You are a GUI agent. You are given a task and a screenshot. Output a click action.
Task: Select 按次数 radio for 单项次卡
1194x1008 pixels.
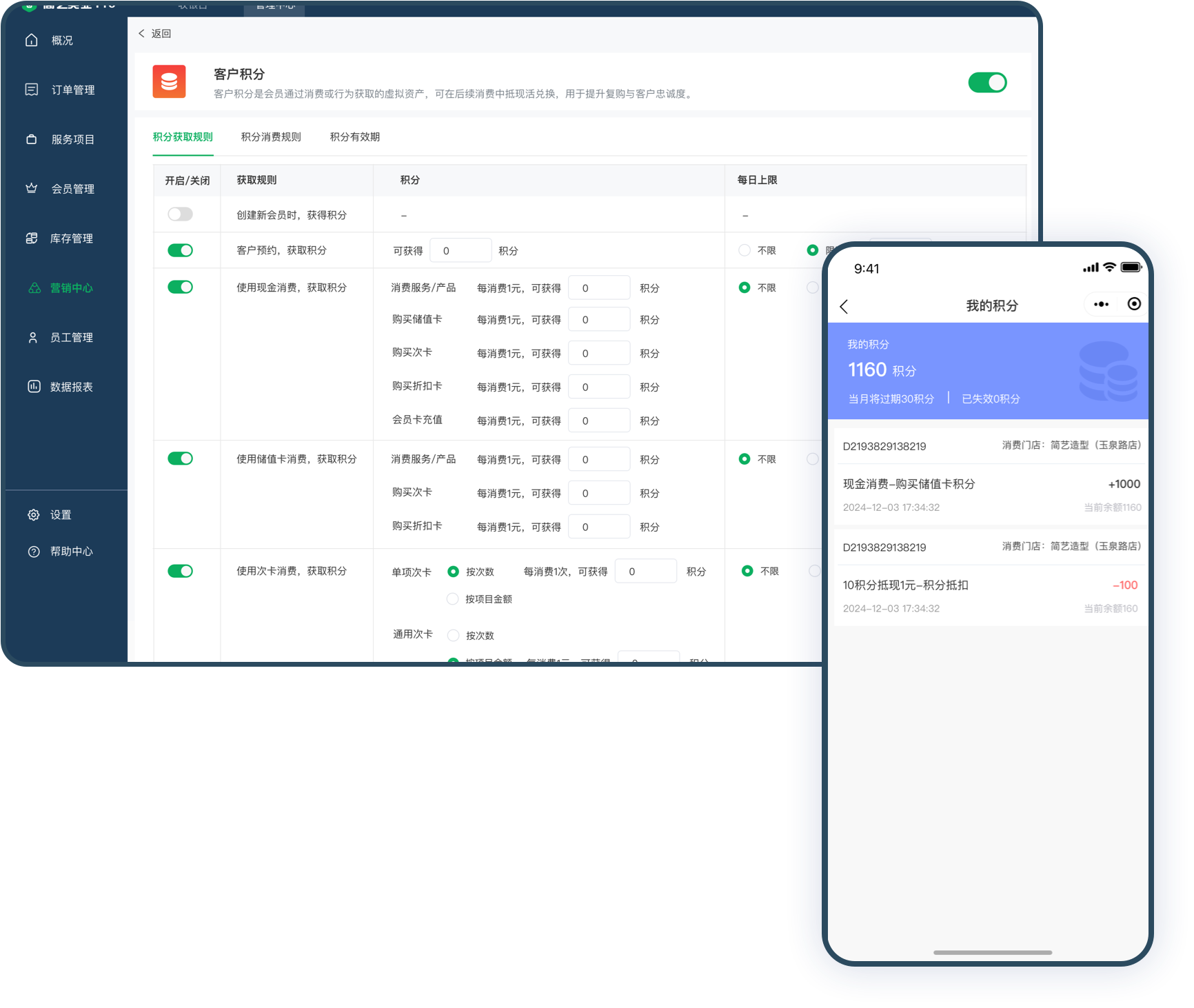[453, 572]
